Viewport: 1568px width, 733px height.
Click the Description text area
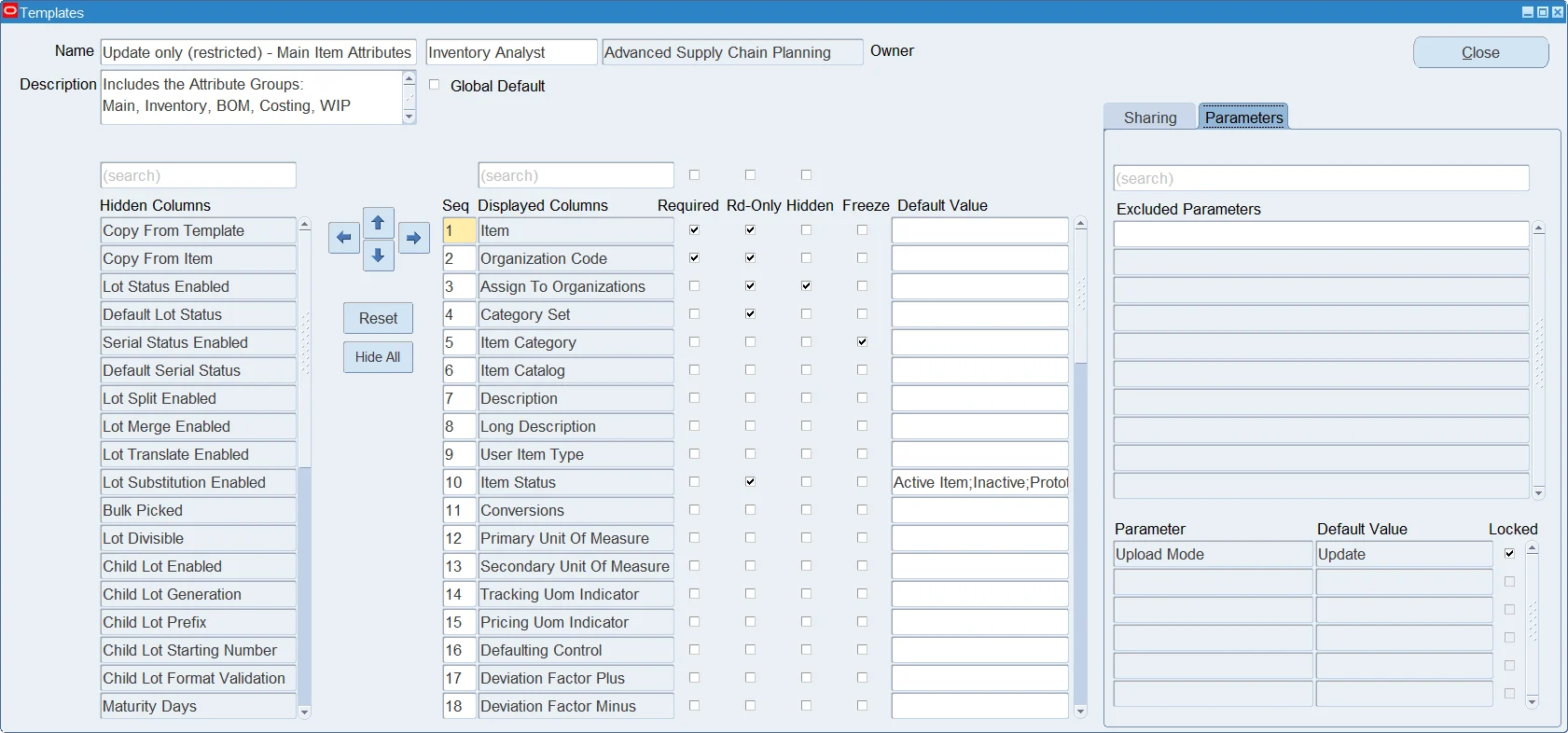coord(251,97)
